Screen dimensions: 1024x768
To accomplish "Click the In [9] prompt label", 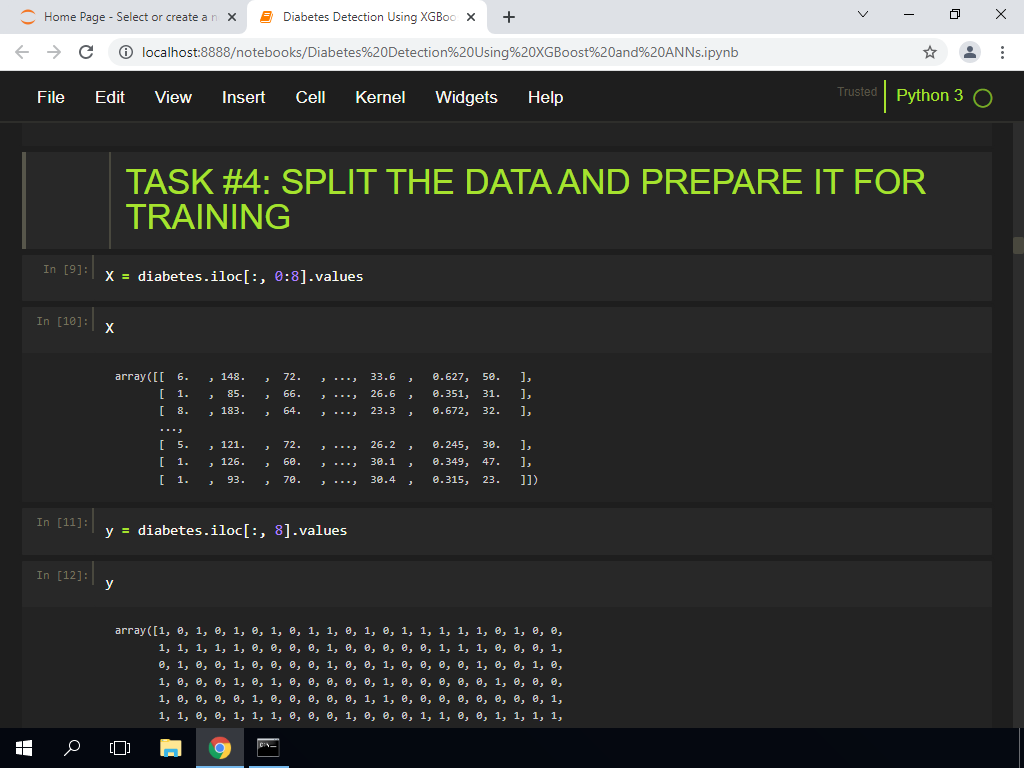I will point(65,269).
